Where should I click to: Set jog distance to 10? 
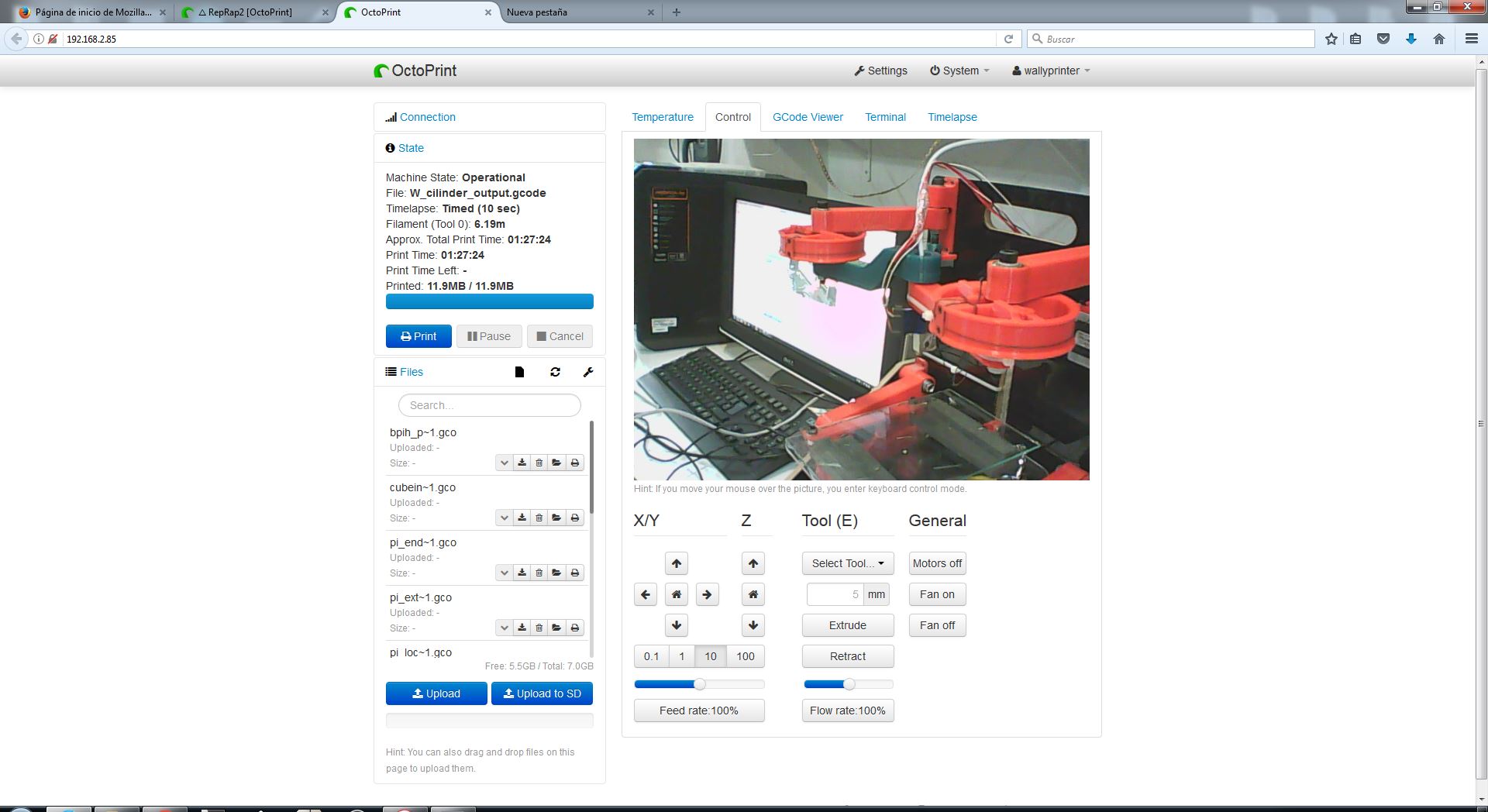click(x=711, y=656)
